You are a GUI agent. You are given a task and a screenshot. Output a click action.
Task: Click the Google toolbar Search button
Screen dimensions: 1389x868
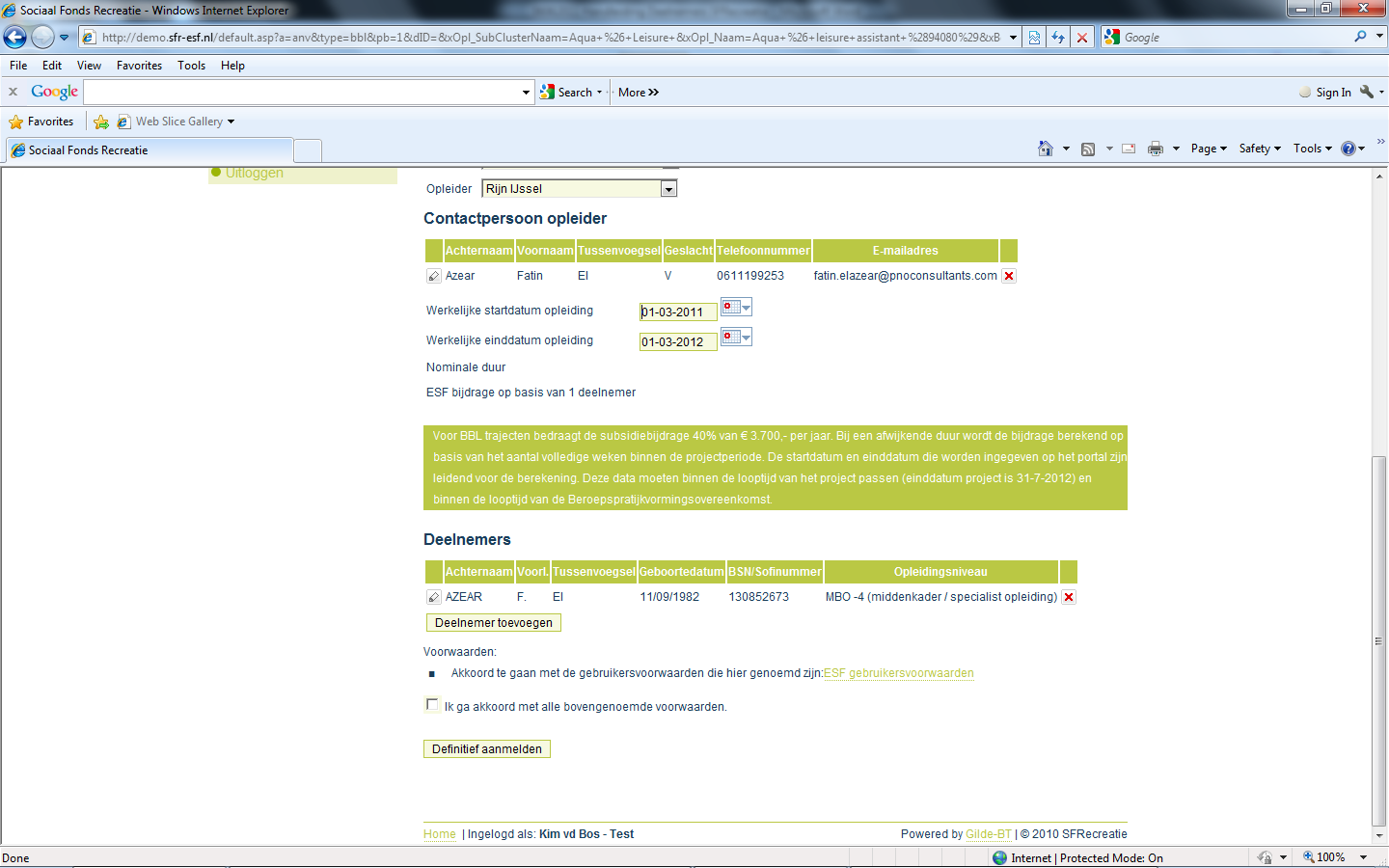567,93
